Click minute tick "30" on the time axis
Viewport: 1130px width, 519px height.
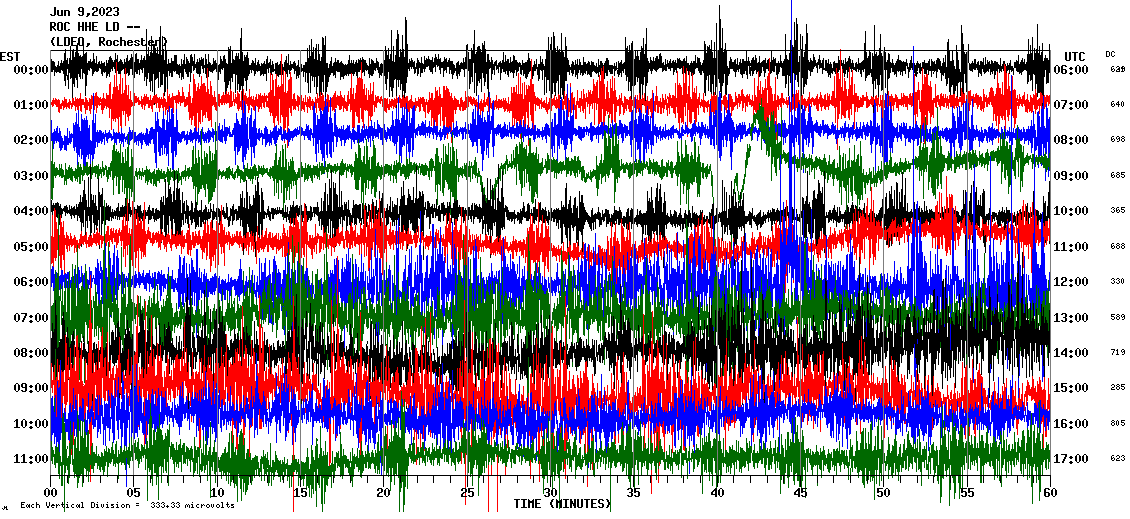550,493
